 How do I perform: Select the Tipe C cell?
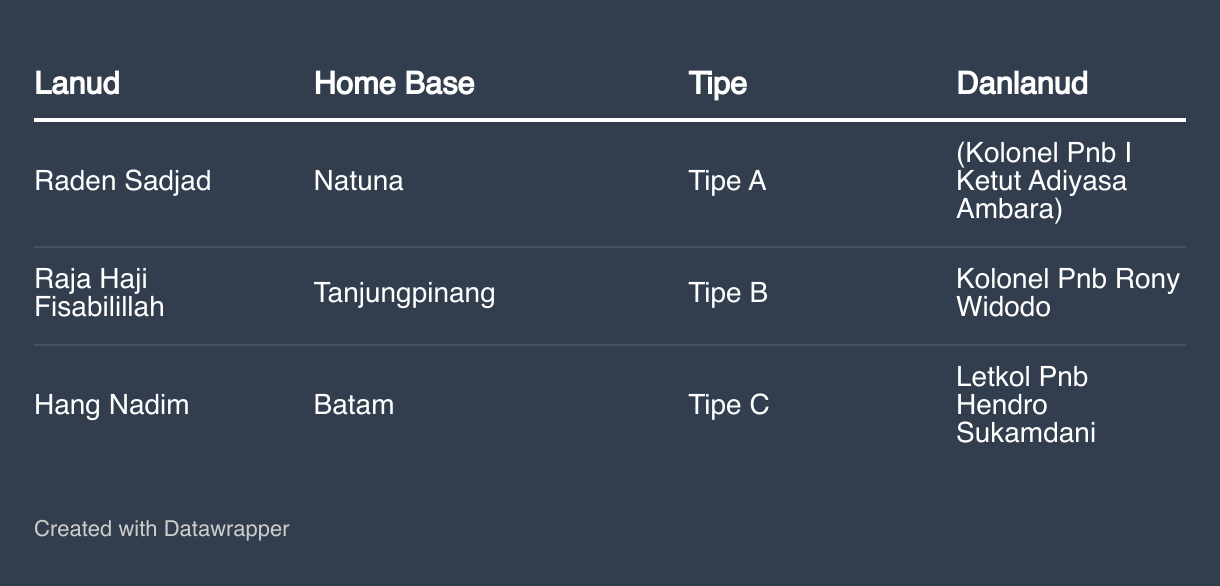728,405
